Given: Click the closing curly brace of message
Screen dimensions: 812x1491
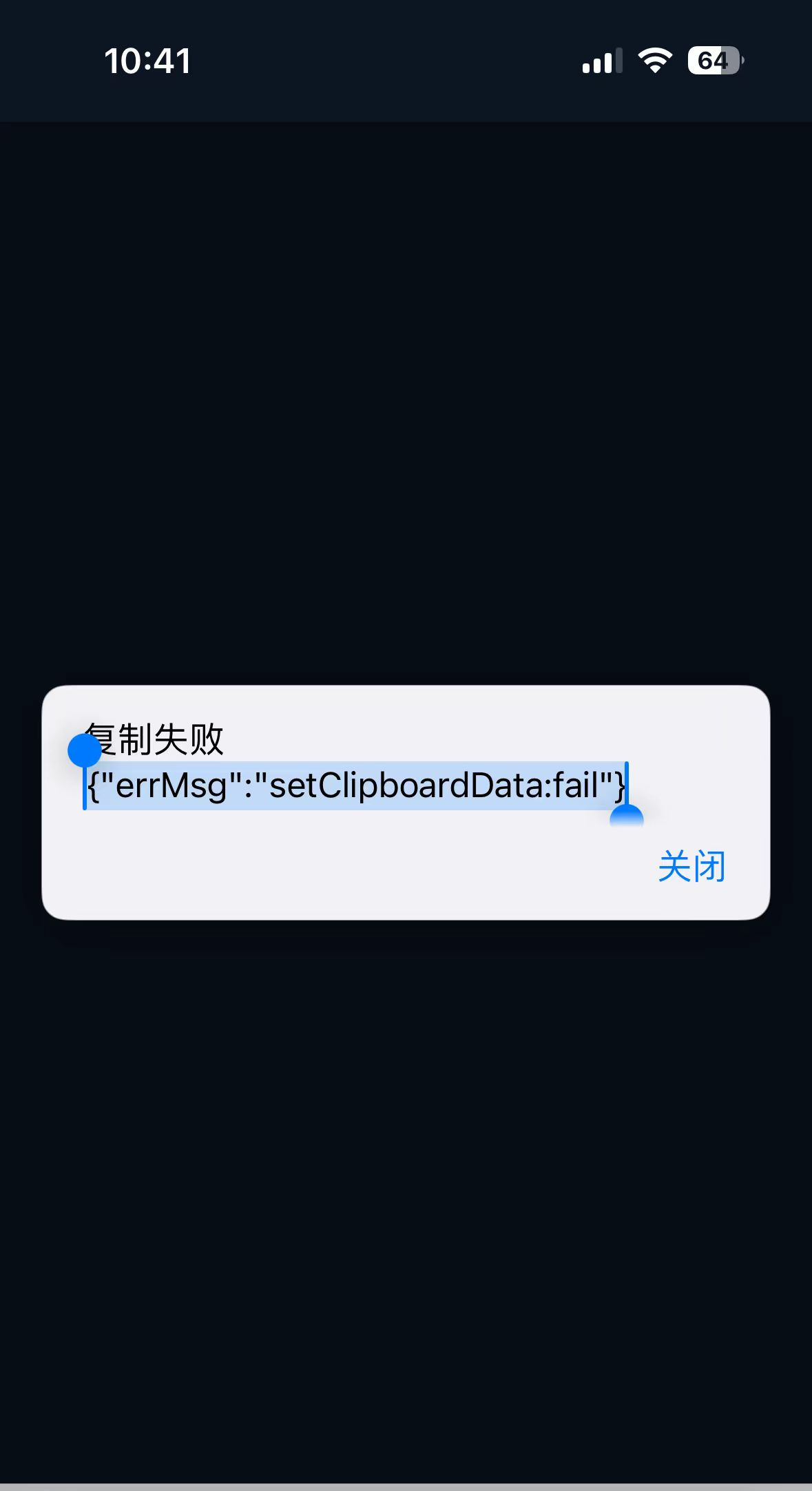Looking at the screenshot, I should (x=620, y=785).
